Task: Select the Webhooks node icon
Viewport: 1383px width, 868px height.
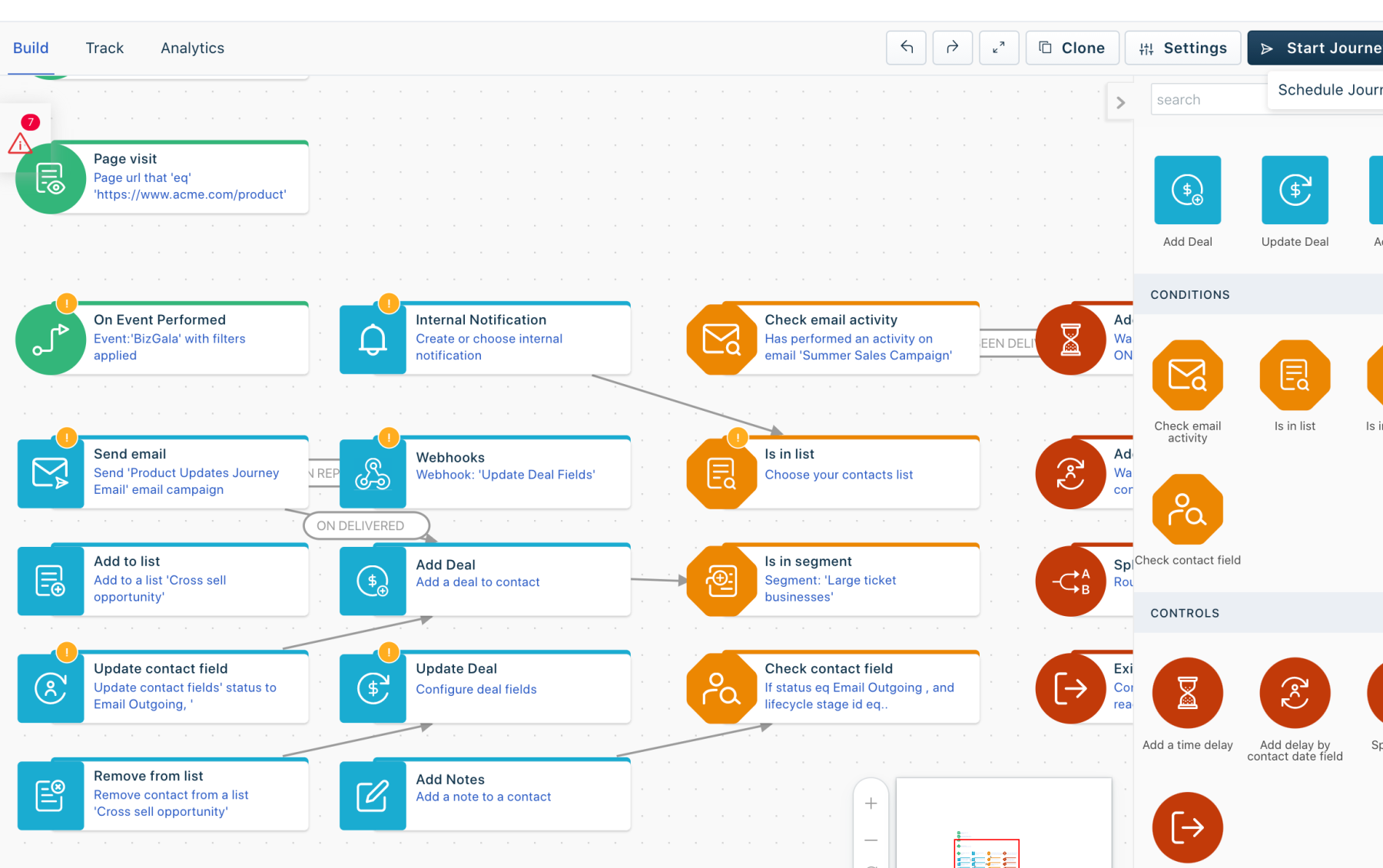Action: [x=373, y=474]
